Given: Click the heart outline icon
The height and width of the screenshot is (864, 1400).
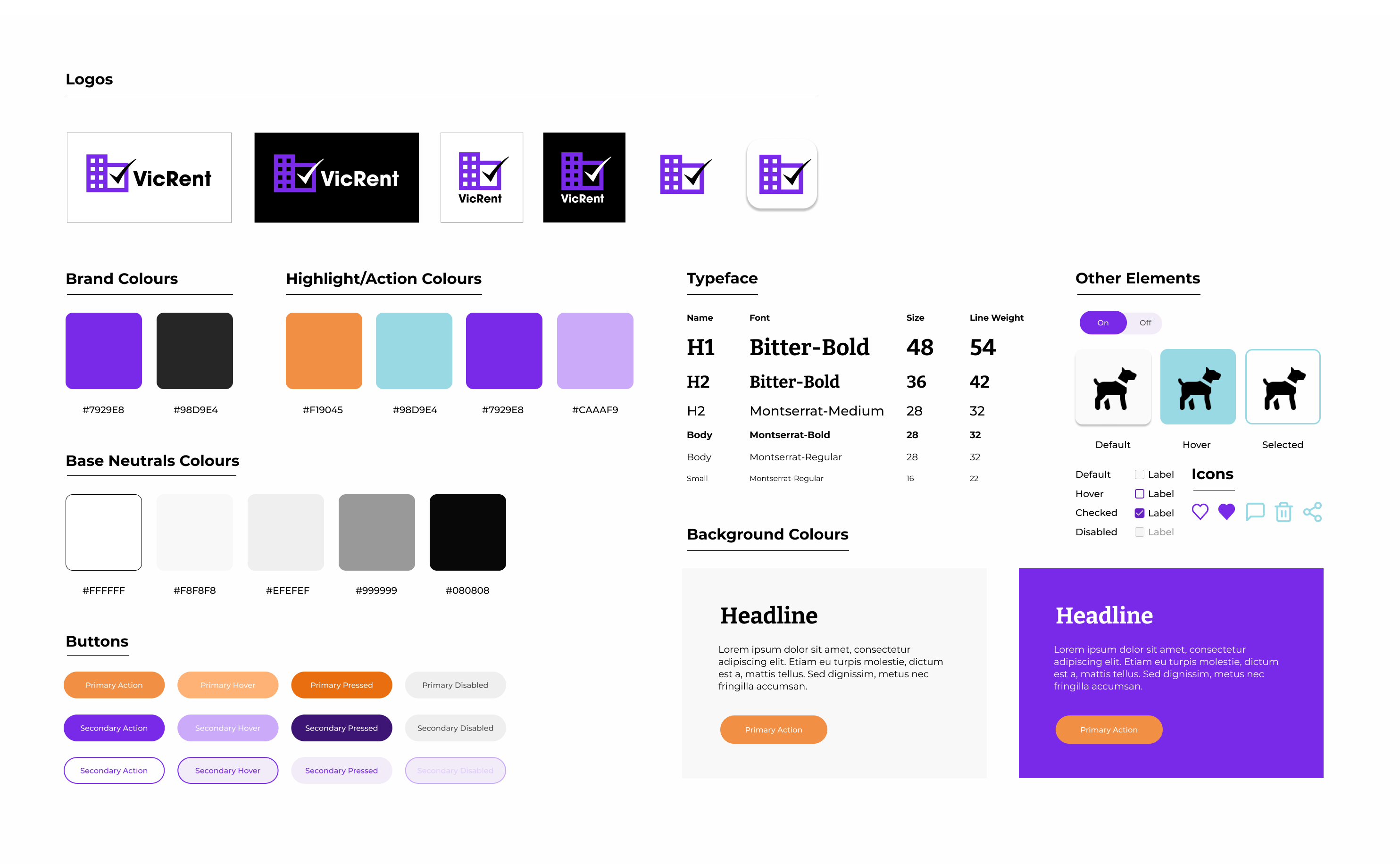Looking at the screenshot, I should (1201, 512).
